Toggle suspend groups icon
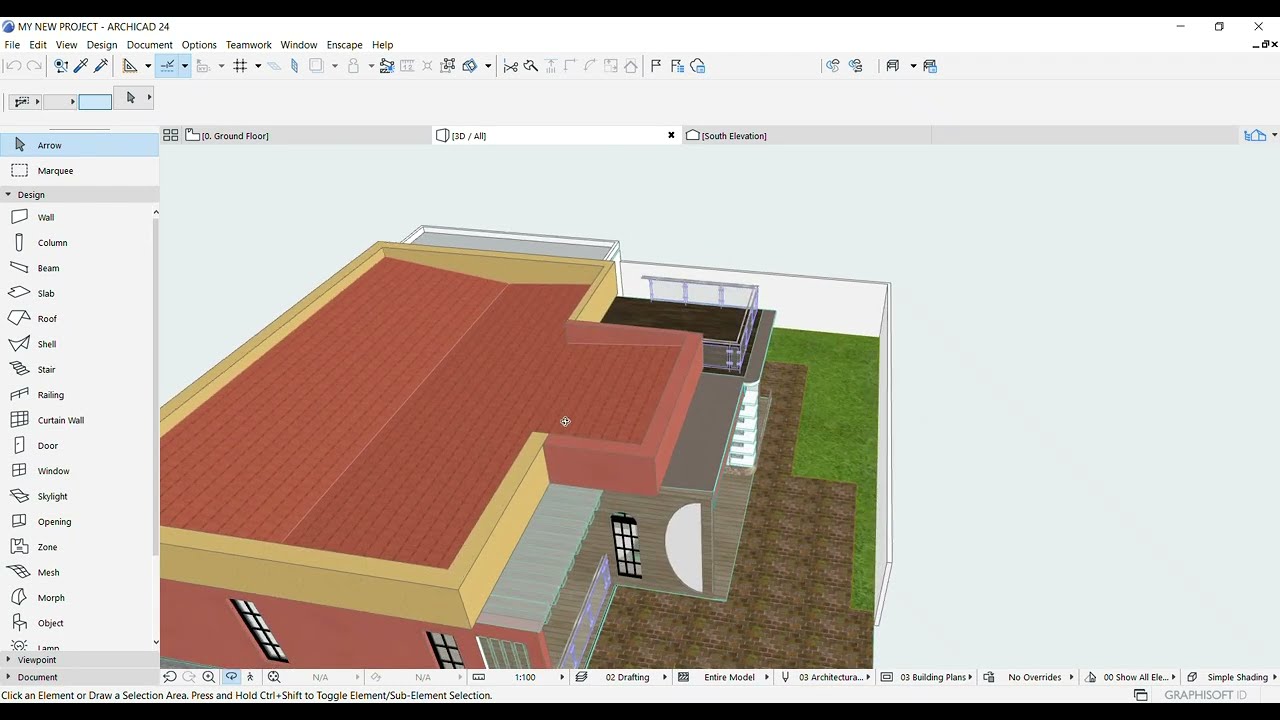1280x720 pixels. coord(386,66)
